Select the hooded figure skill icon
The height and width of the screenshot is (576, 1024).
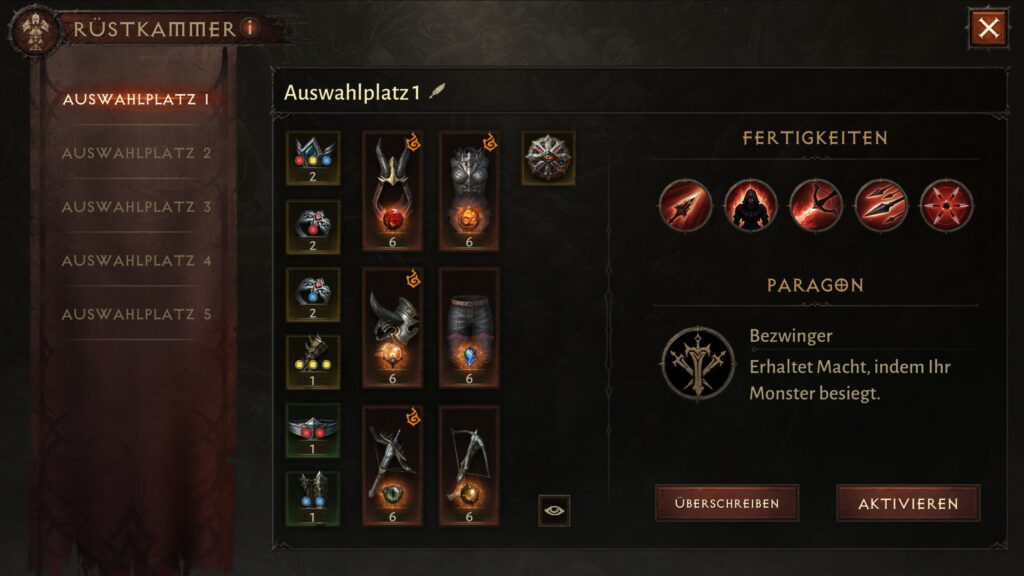[750, 206]
